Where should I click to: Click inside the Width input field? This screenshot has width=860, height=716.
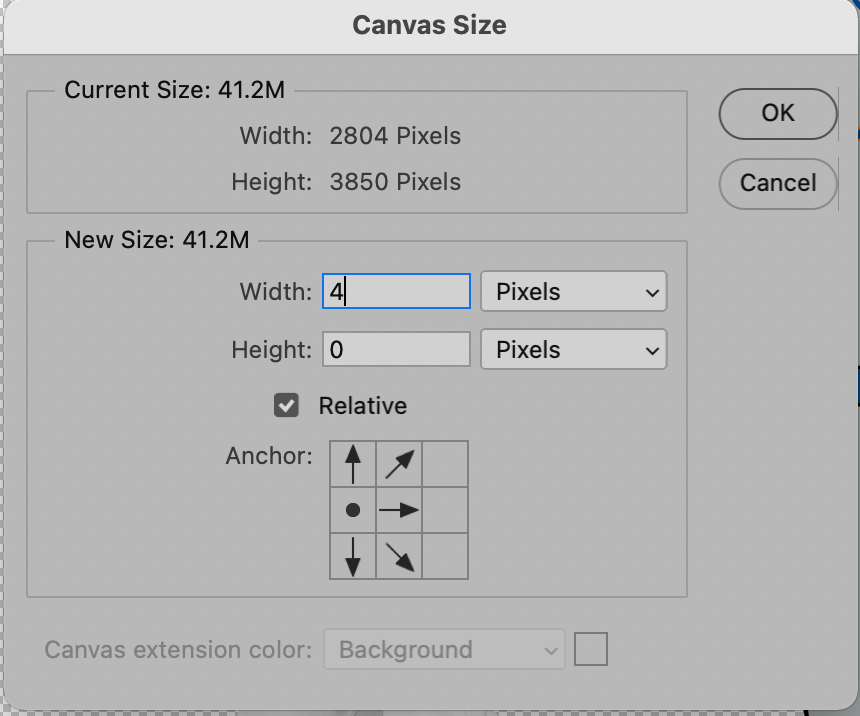[x=396, y=291]
